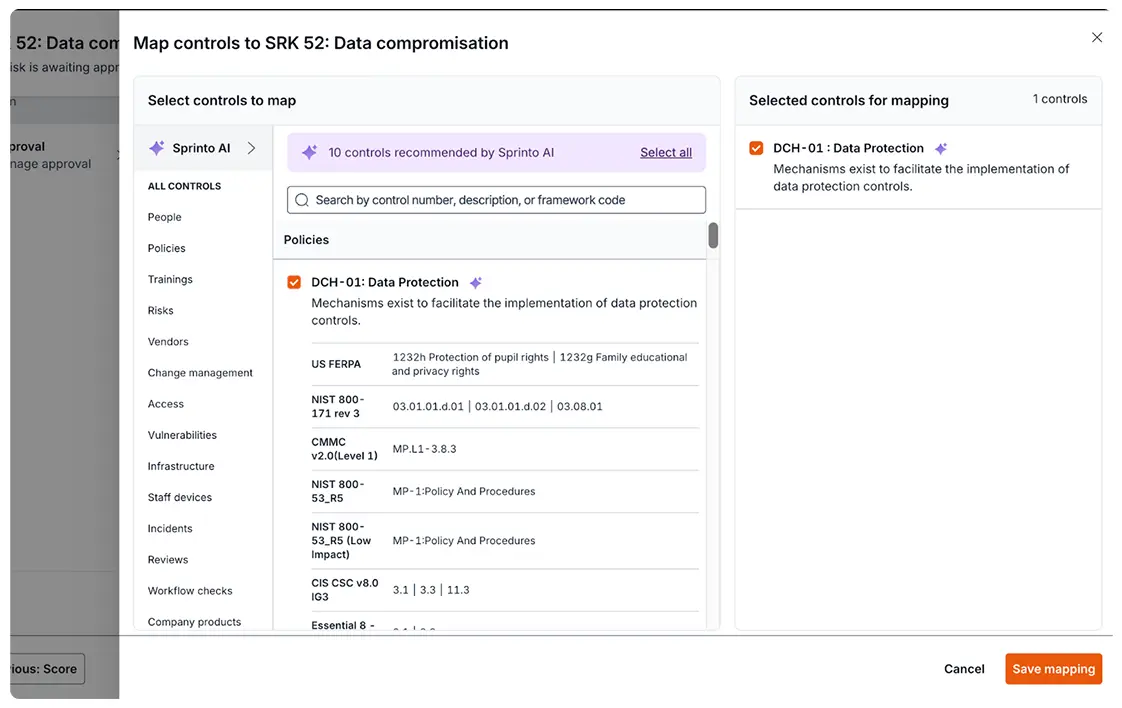Viewport: 1122px width, 708px height.
Task: Cancel the control mapping
Action: pos(964,669)
